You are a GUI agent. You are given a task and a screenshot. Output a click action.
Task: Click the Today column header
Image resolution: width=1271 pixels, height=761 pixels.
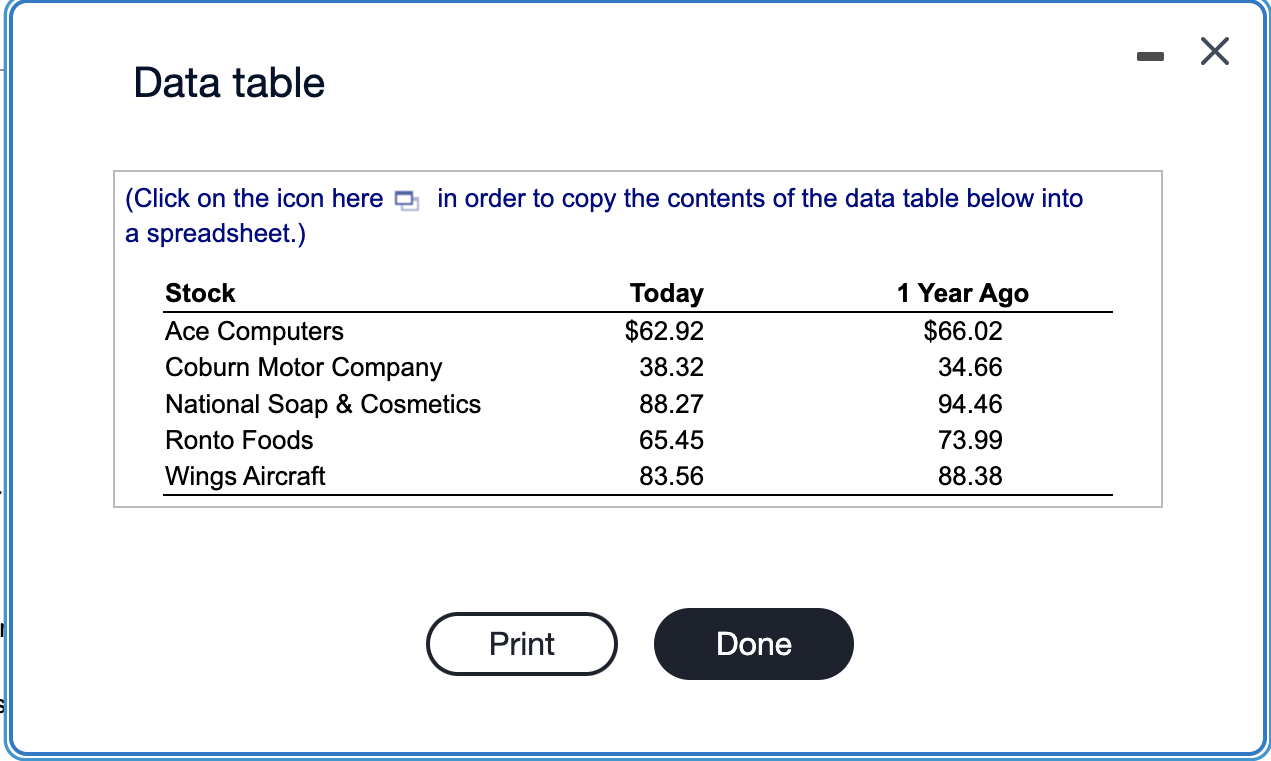(666, 293)
